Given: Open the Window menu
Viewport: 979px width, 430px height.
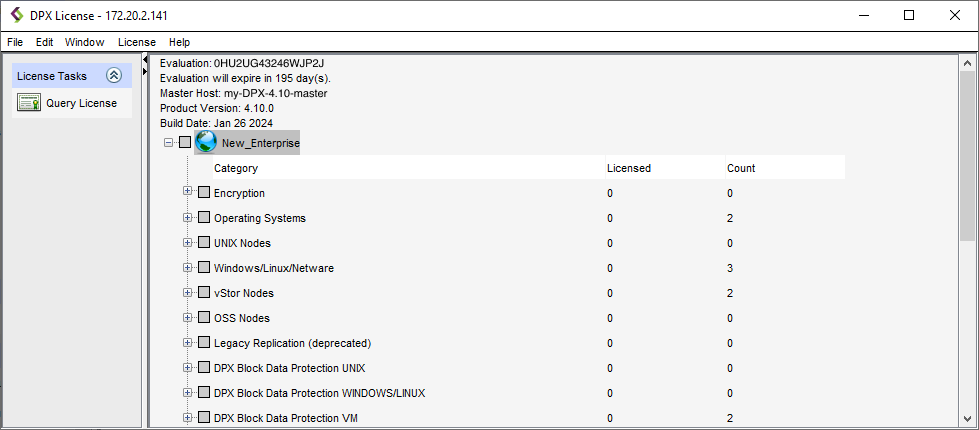Looking at the screenshot, I should click(85, 42).
